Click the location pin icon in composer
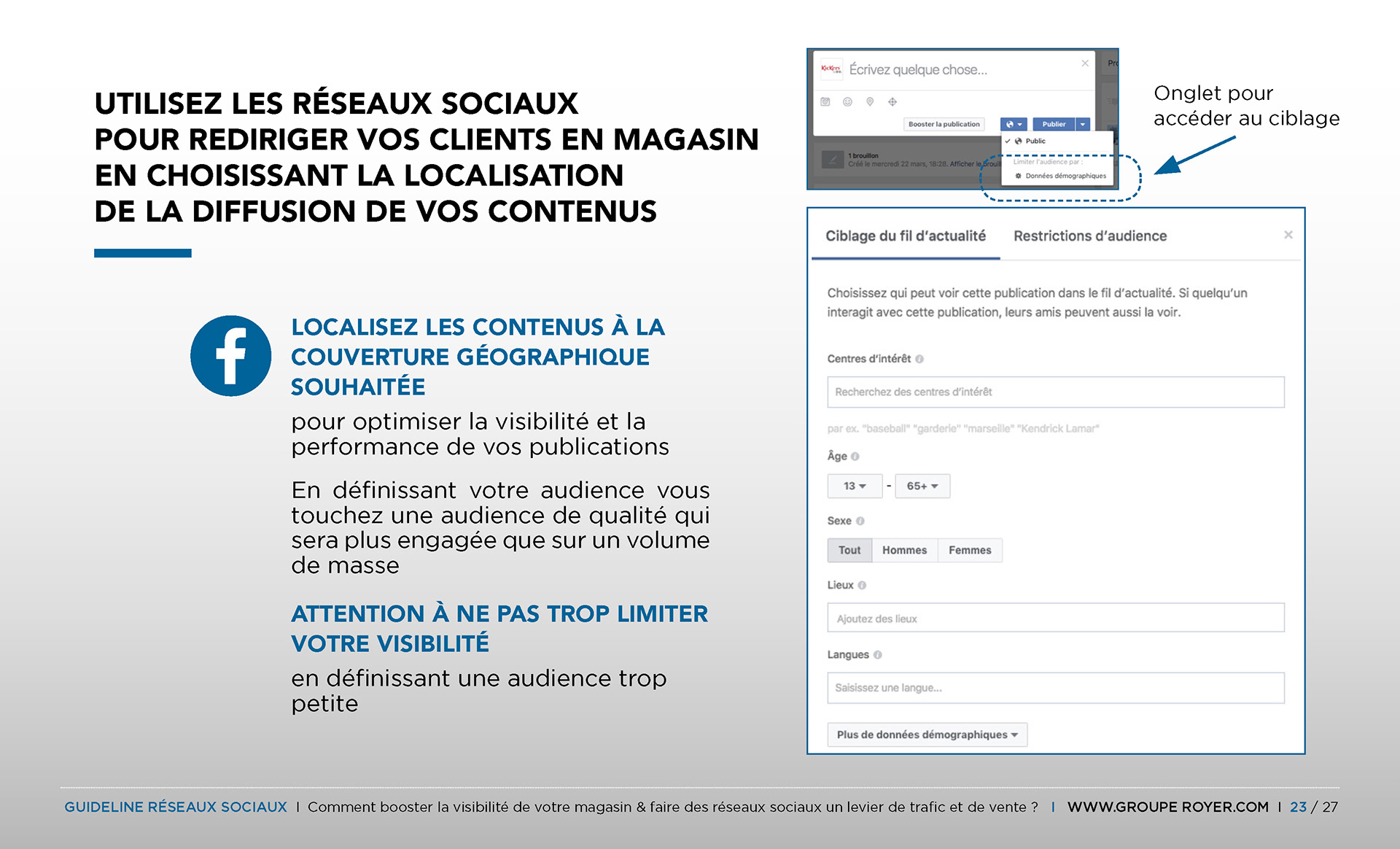 (870, 102)
